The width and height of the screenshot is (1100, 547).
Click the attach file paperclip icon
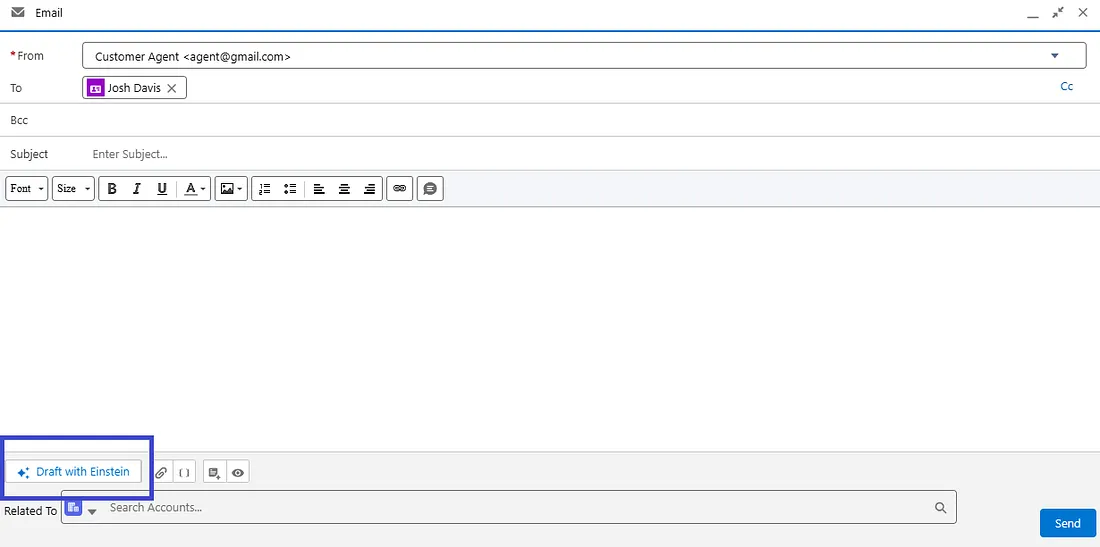click(161, 473)
